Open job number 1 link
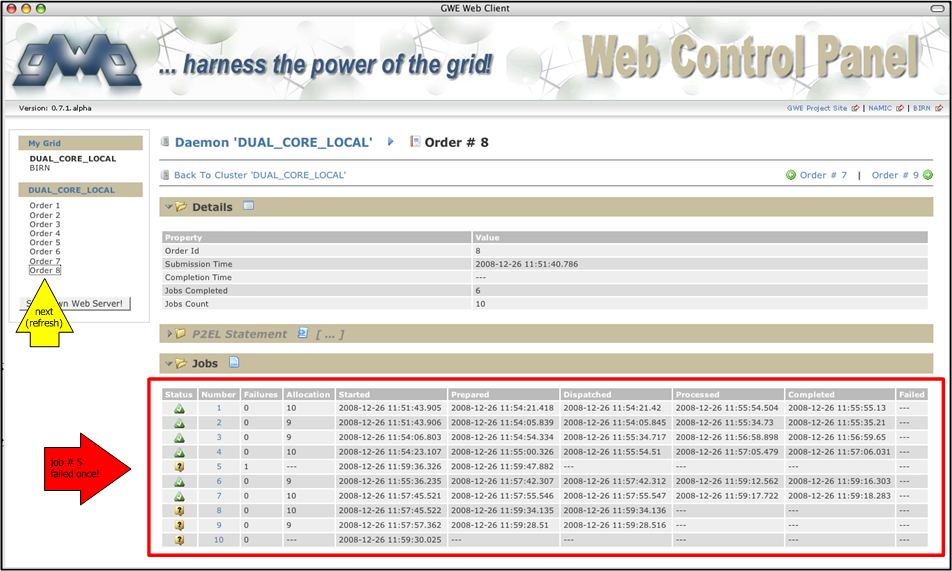The height and width of the screenshot is (571, 952). (x=219, y=408)
